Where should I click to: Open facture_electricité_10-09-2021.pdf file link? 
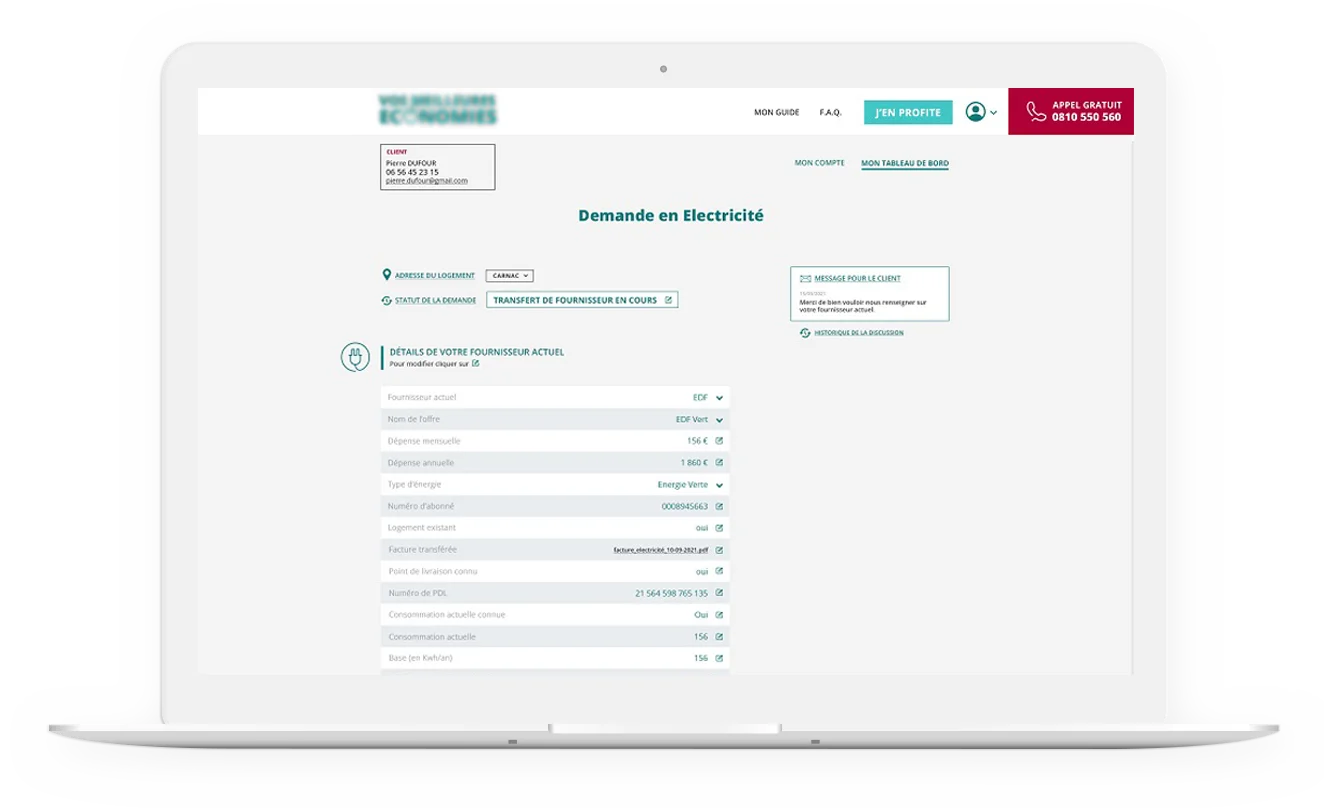[x=661, y=550]
